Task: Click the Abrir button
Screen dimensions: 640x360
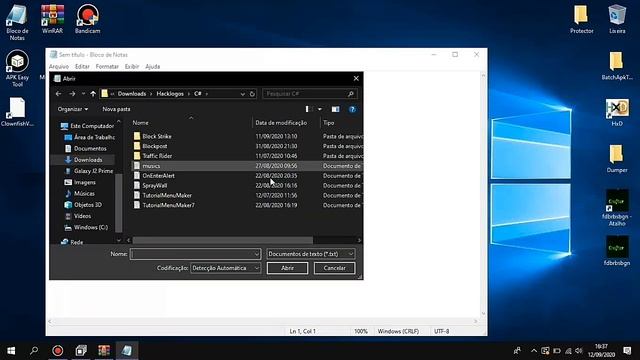Action: click(287, 268)
